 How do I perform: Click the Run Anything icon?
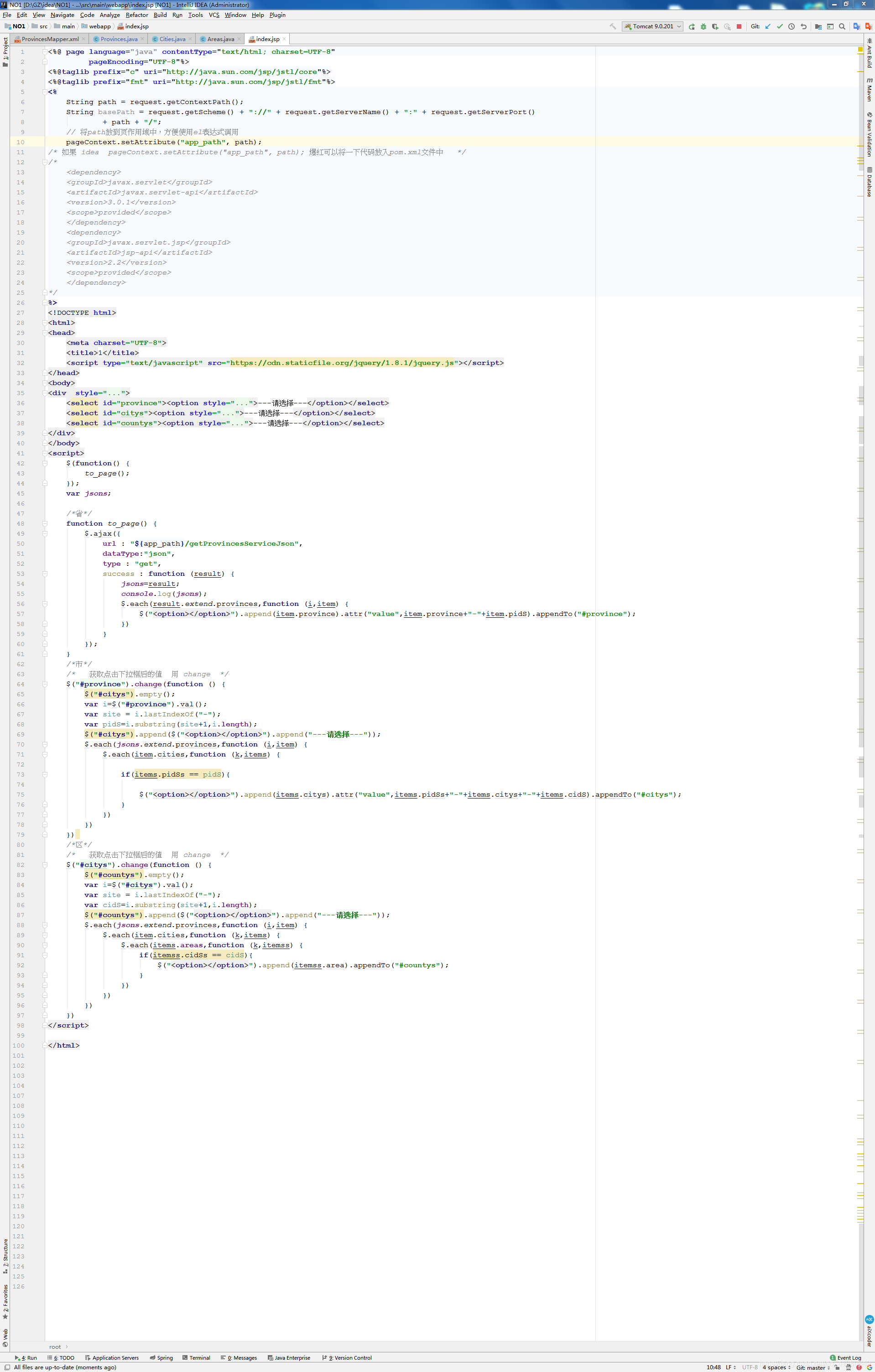tap(831, 26)
